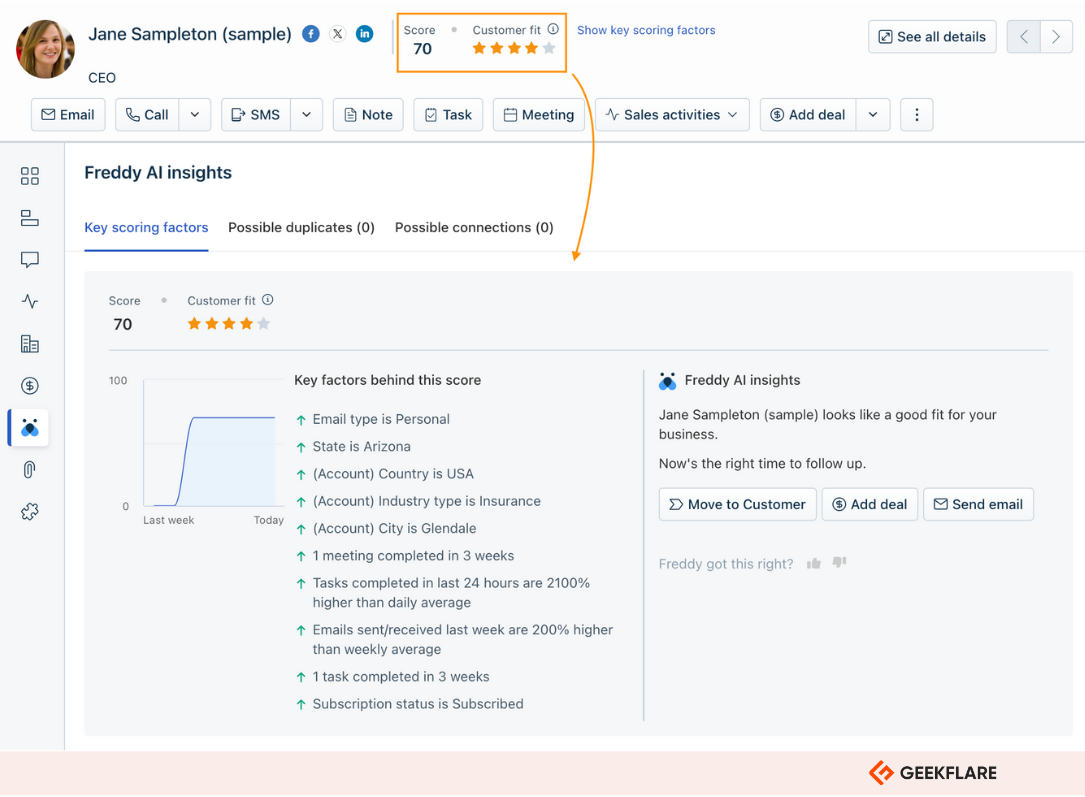Expand the Call options dropdown arrow
Viewport: 1085px width, 797px height.
pos(195,115)
